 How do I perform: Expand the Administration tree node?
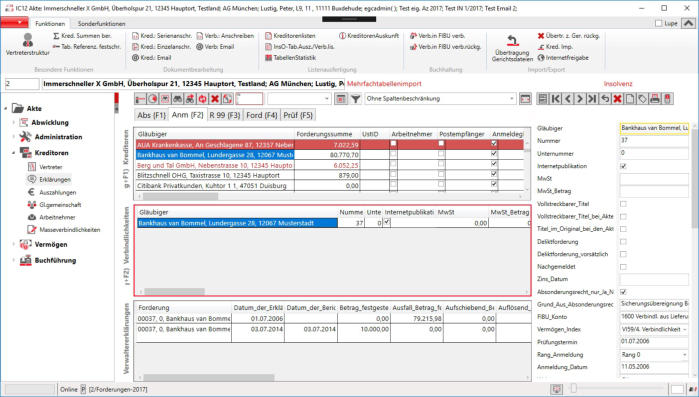point(13,137)
